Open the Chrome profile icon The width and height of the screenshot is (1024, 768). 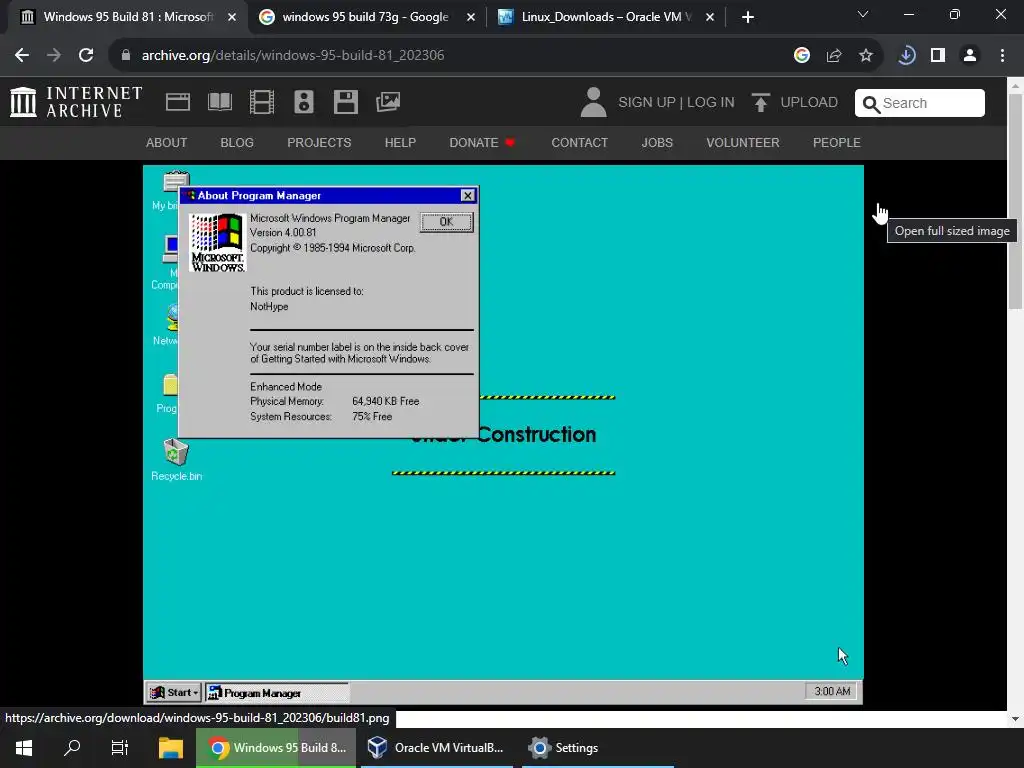click(x=970, y=56)
